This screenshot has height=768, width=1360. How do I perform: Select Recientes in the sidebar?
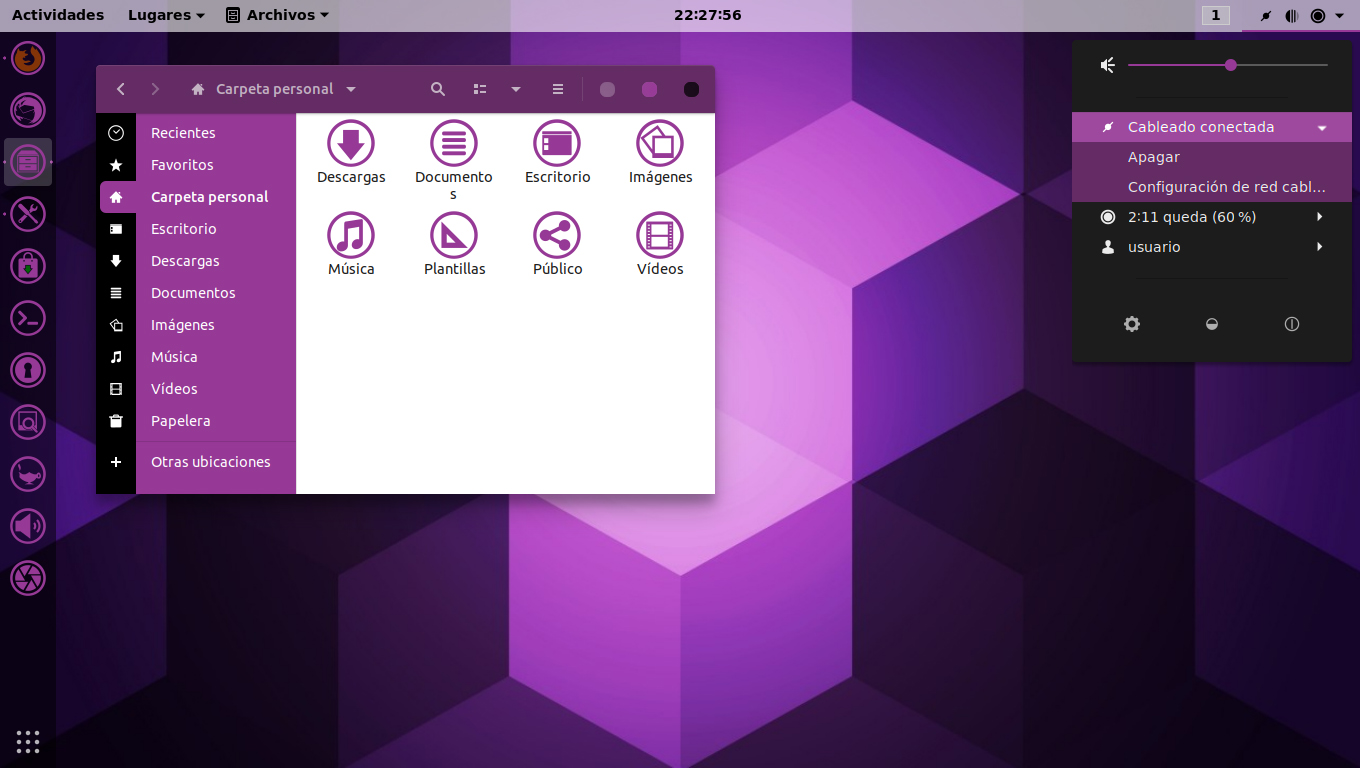pos(198,133)
